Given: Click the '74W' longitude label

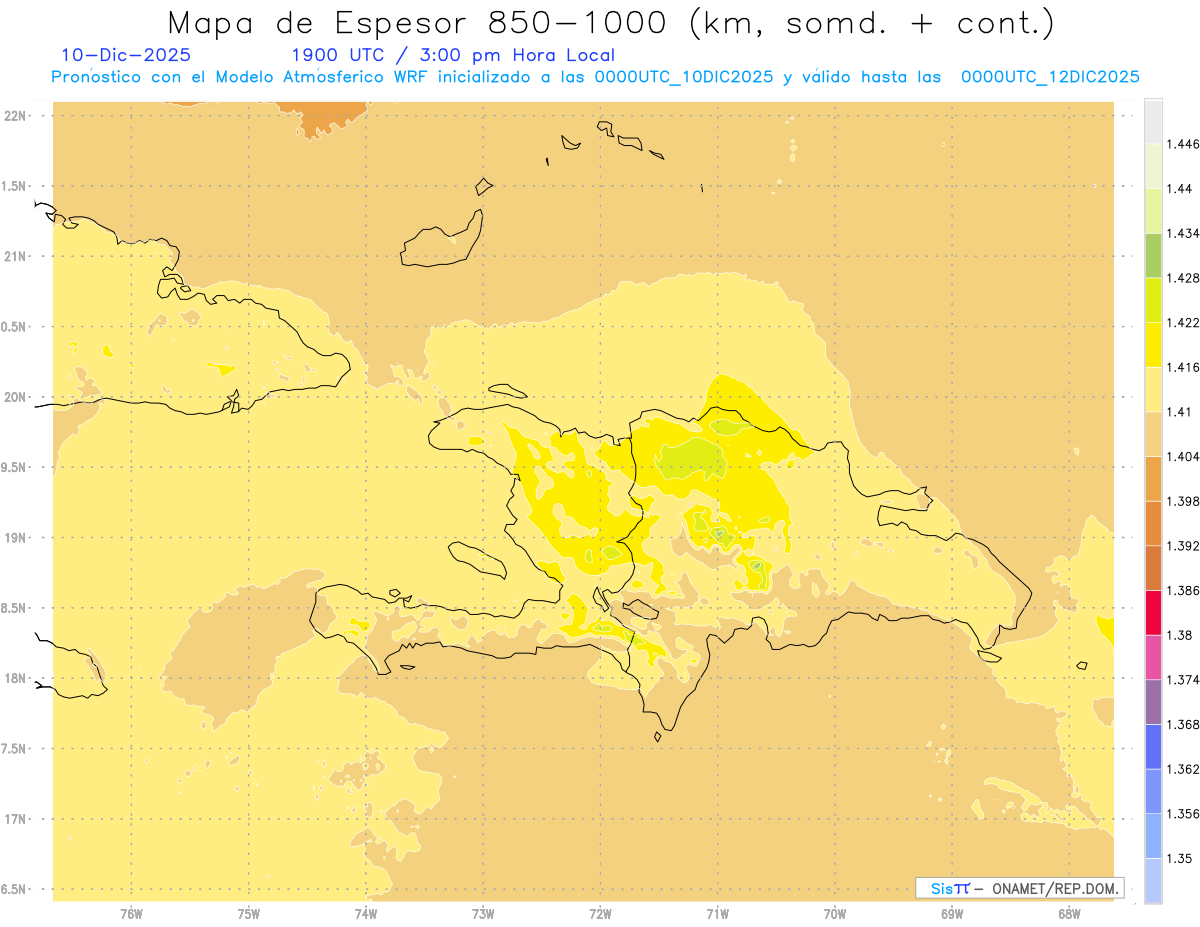Looking at the screenshot, I should [x=366, y=914].
